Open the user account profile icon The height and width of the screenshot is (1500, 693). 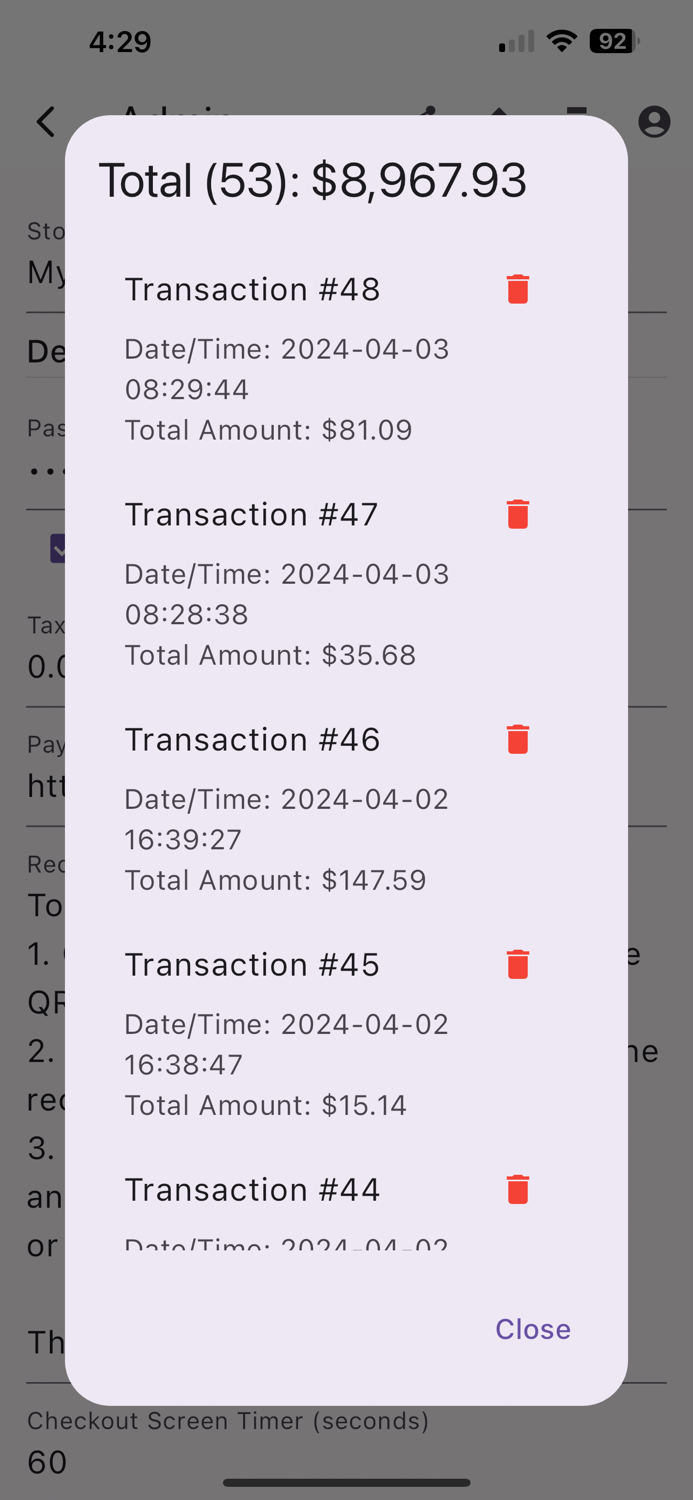click(x=654, y=122)
